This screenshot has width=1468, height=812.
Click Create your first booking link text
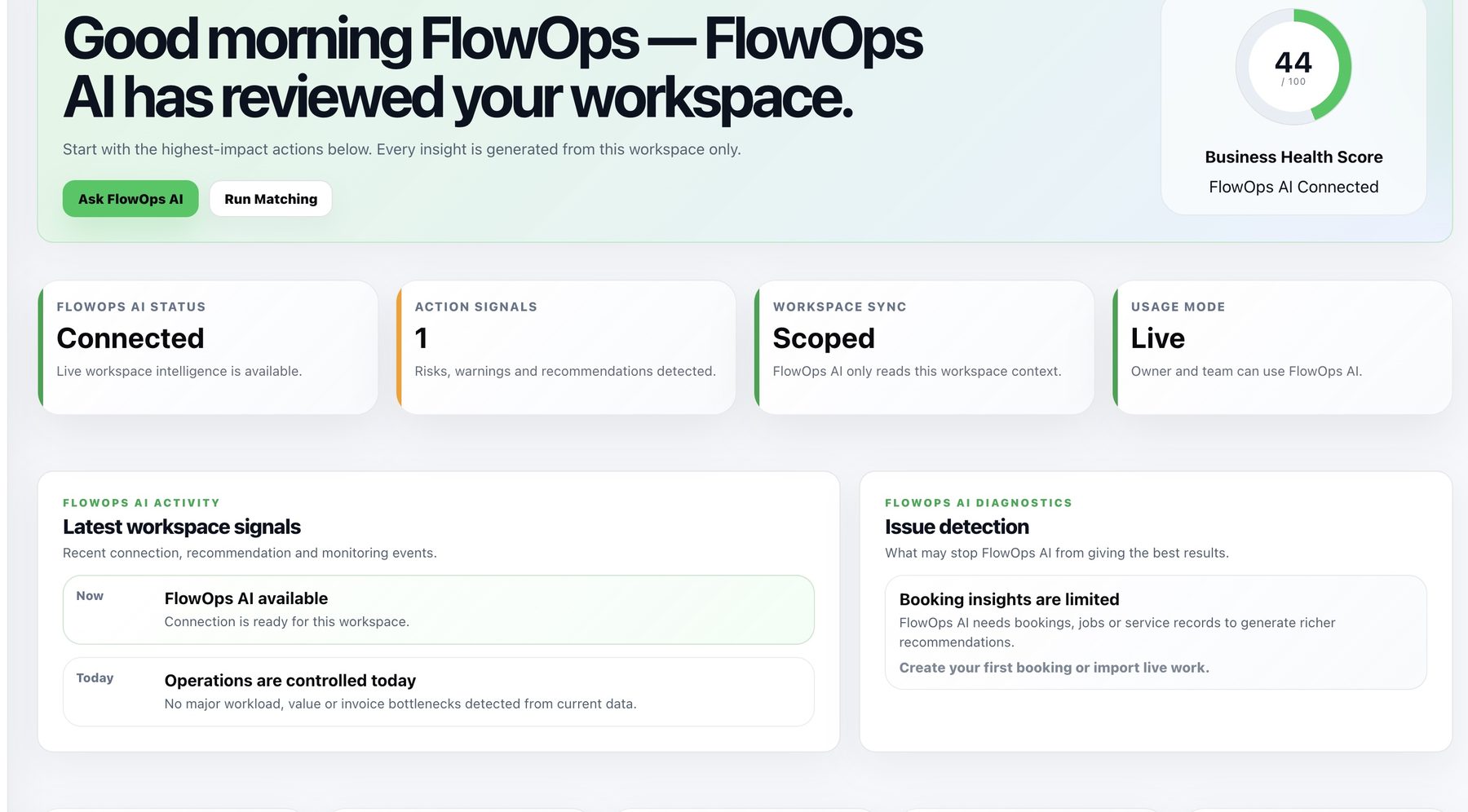[x=1054, y=668]
